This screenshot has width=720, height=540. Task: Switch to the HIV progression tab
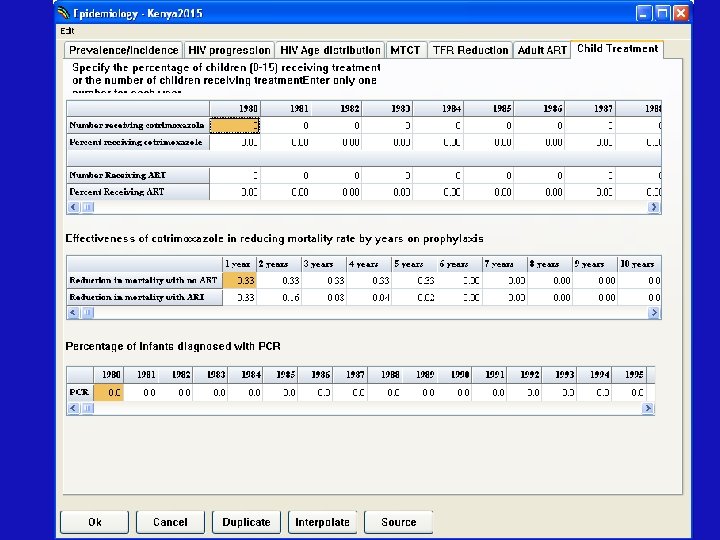[x=229, y=50]
